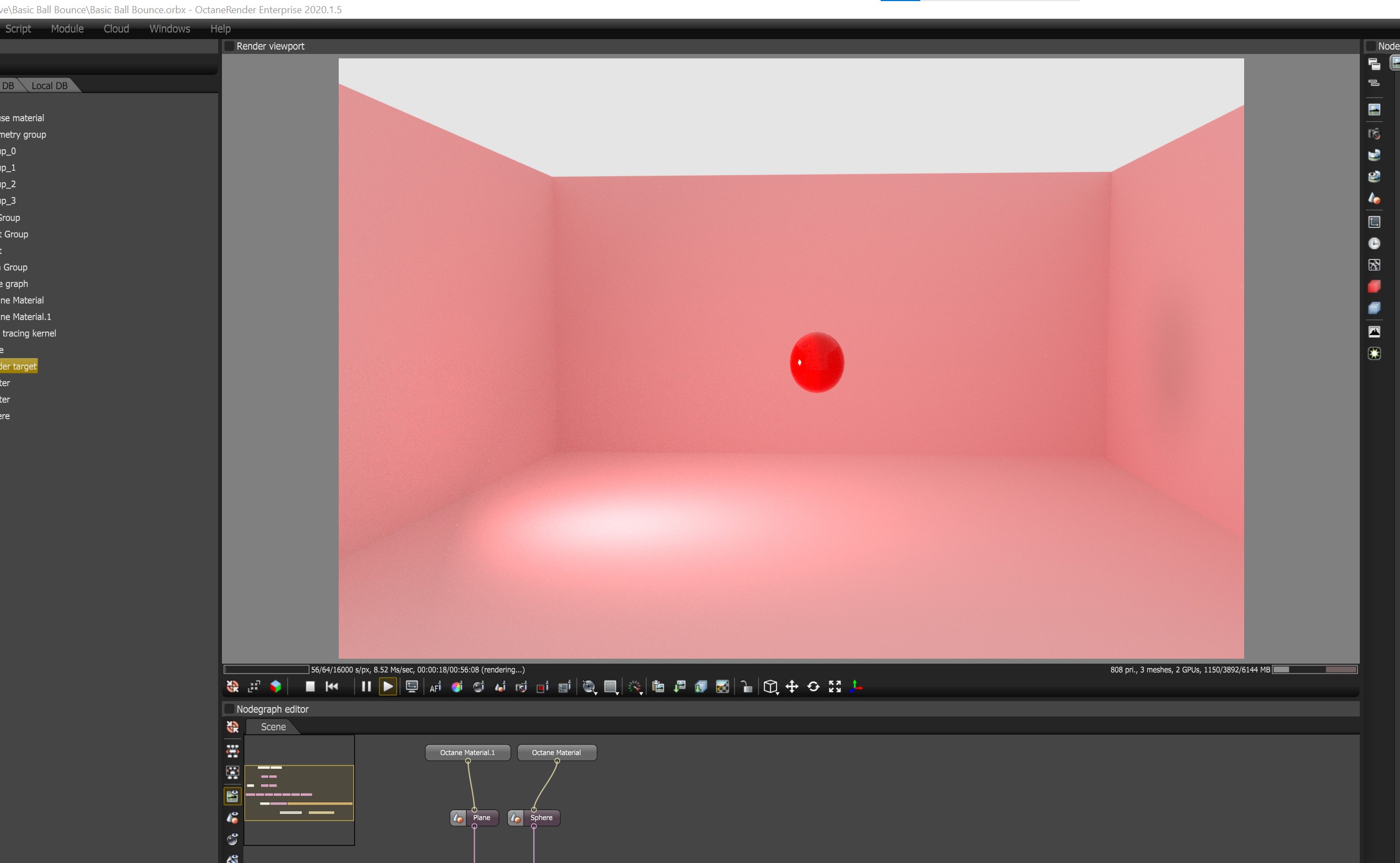Viewport: 1400px width, 863px height.
Task: Open the Script menu
Action: pos(18,29)
